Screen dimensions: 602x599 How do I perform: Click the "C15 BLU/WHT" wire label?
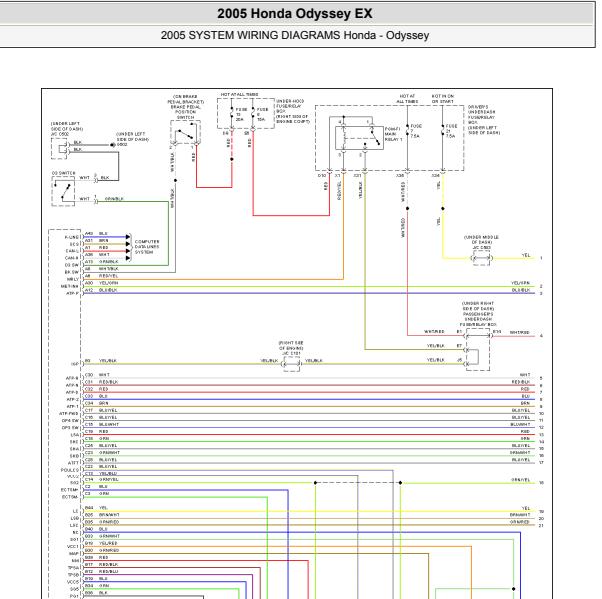tap(102, 424)
